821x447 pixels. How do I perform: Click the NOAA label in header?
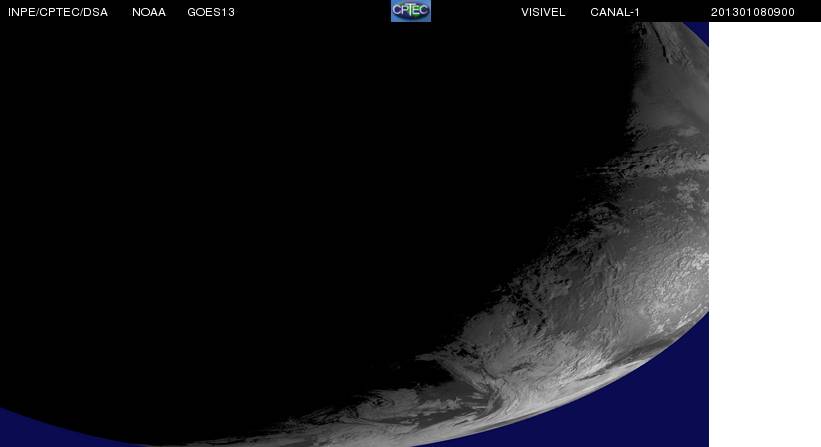pos(149,13)
